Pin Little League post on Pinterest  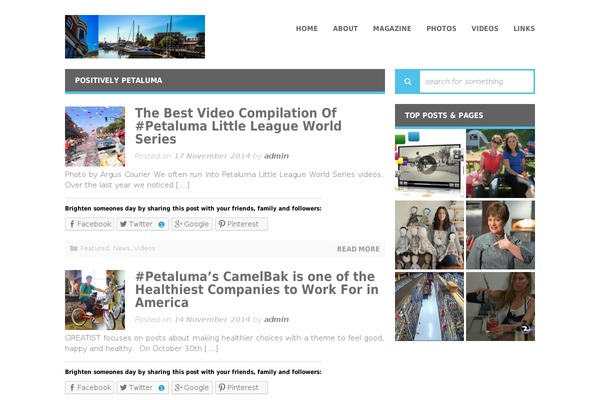pos(241,224)
